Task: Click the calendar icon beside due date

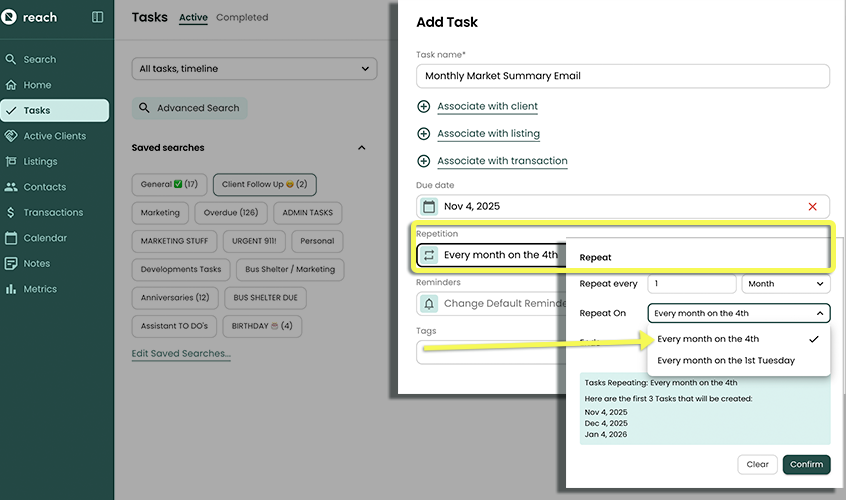Action: [429, 207]
